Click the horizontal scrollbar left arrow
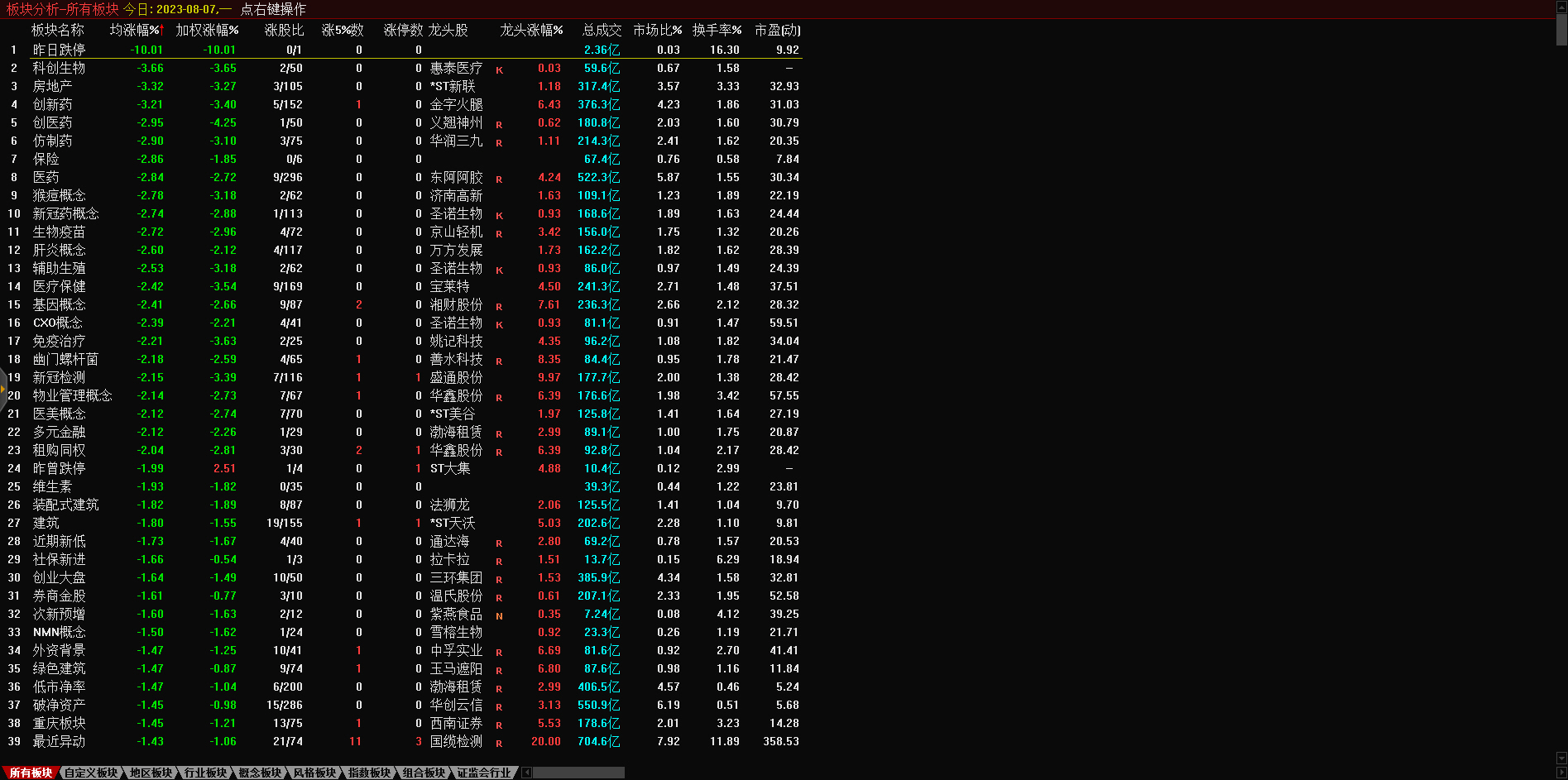This screenshot has height=780, width=1568. pyautogui.click(x=526, y=773)
